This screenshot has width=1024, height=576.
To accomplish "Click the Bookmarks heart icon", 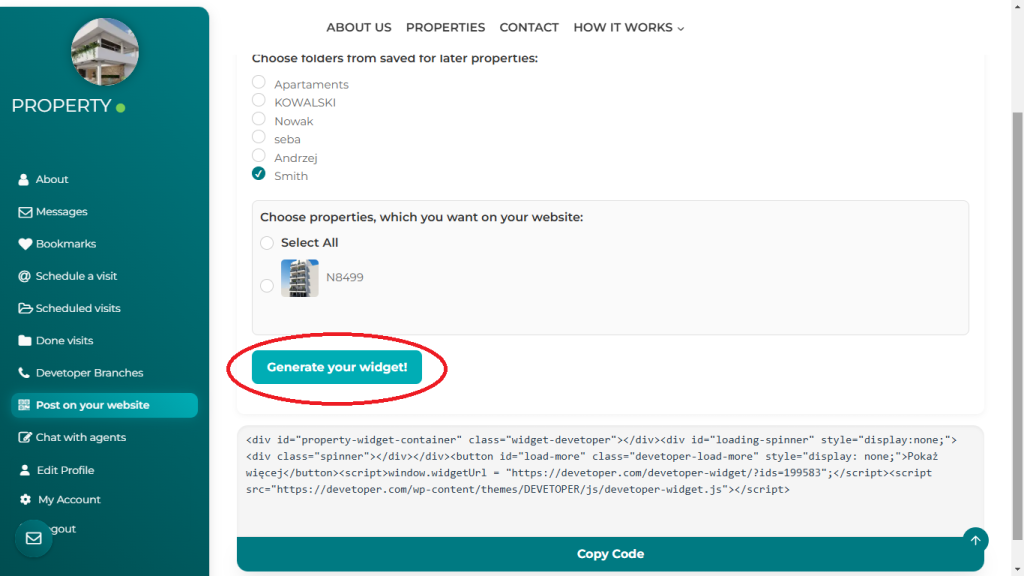I will click(x=25, y=244).
